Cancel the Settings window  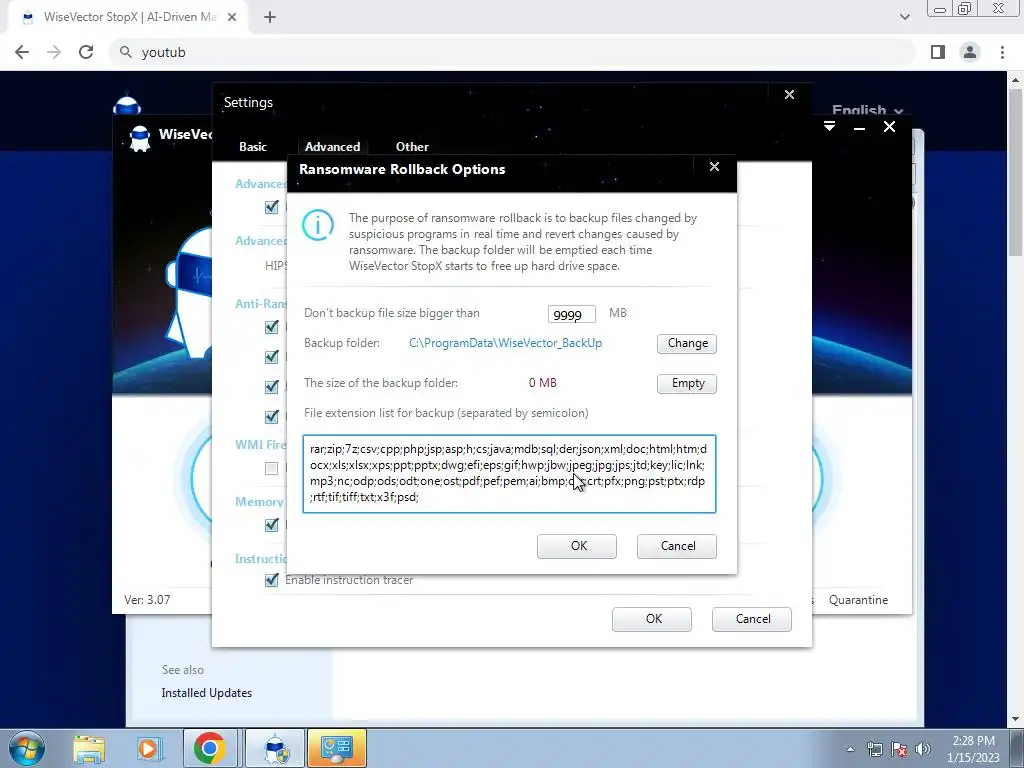tap(752, 619)
